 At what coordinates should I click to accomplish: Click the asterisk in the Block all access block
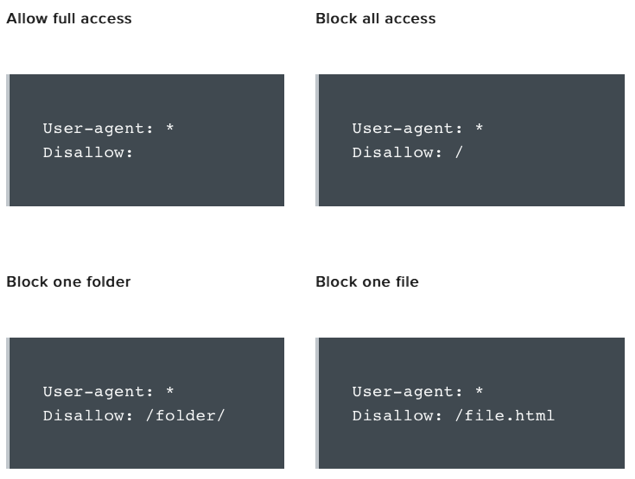[x=479, y=129]
